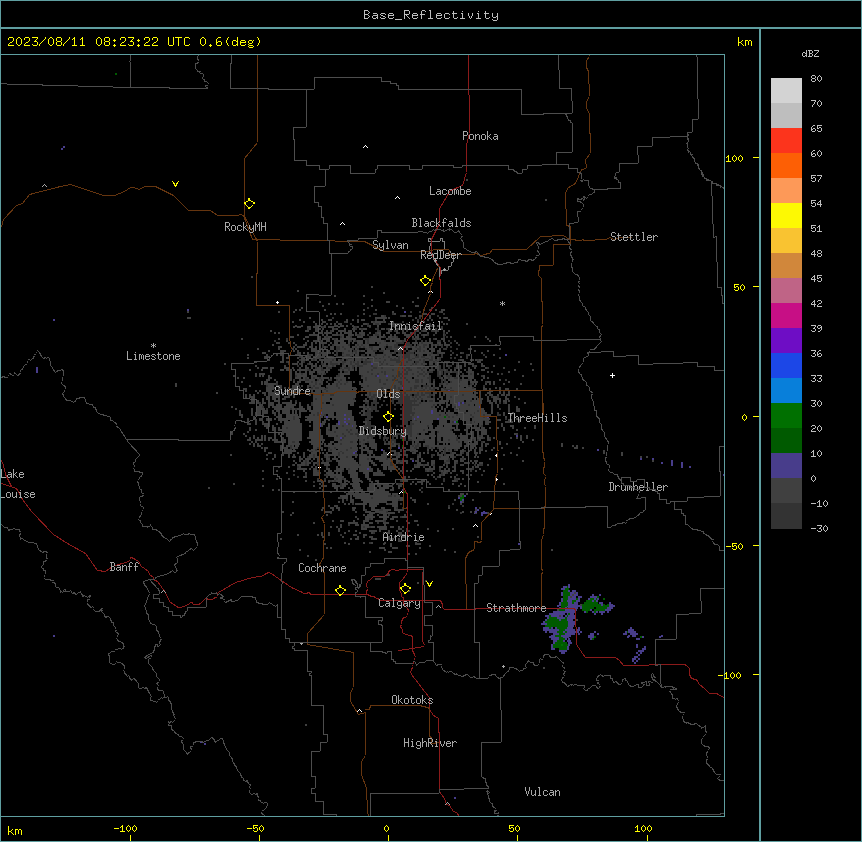The height and width of the screenshot is (842, 862).
Task: Select the Lake Louise label
Action: (18, 484)
